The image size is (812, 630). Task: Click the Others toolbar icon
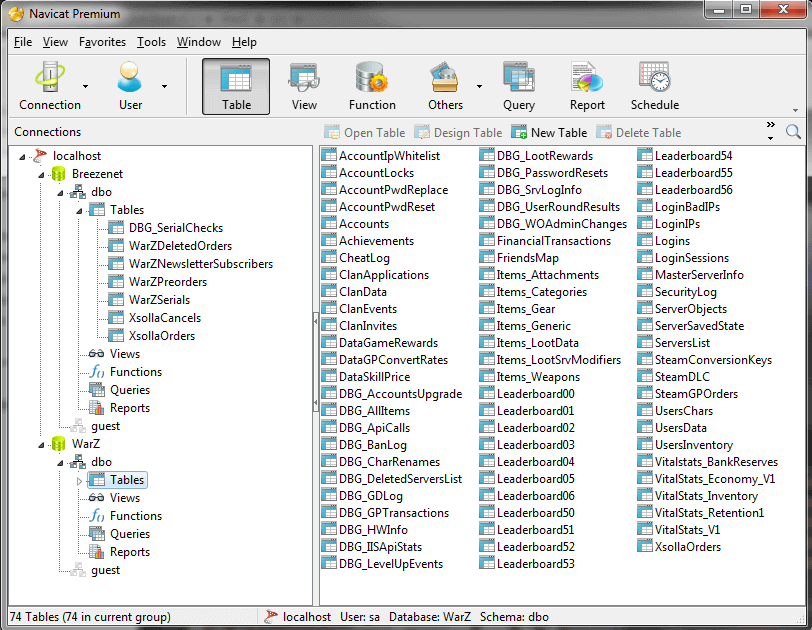click(x=445, y=86)
